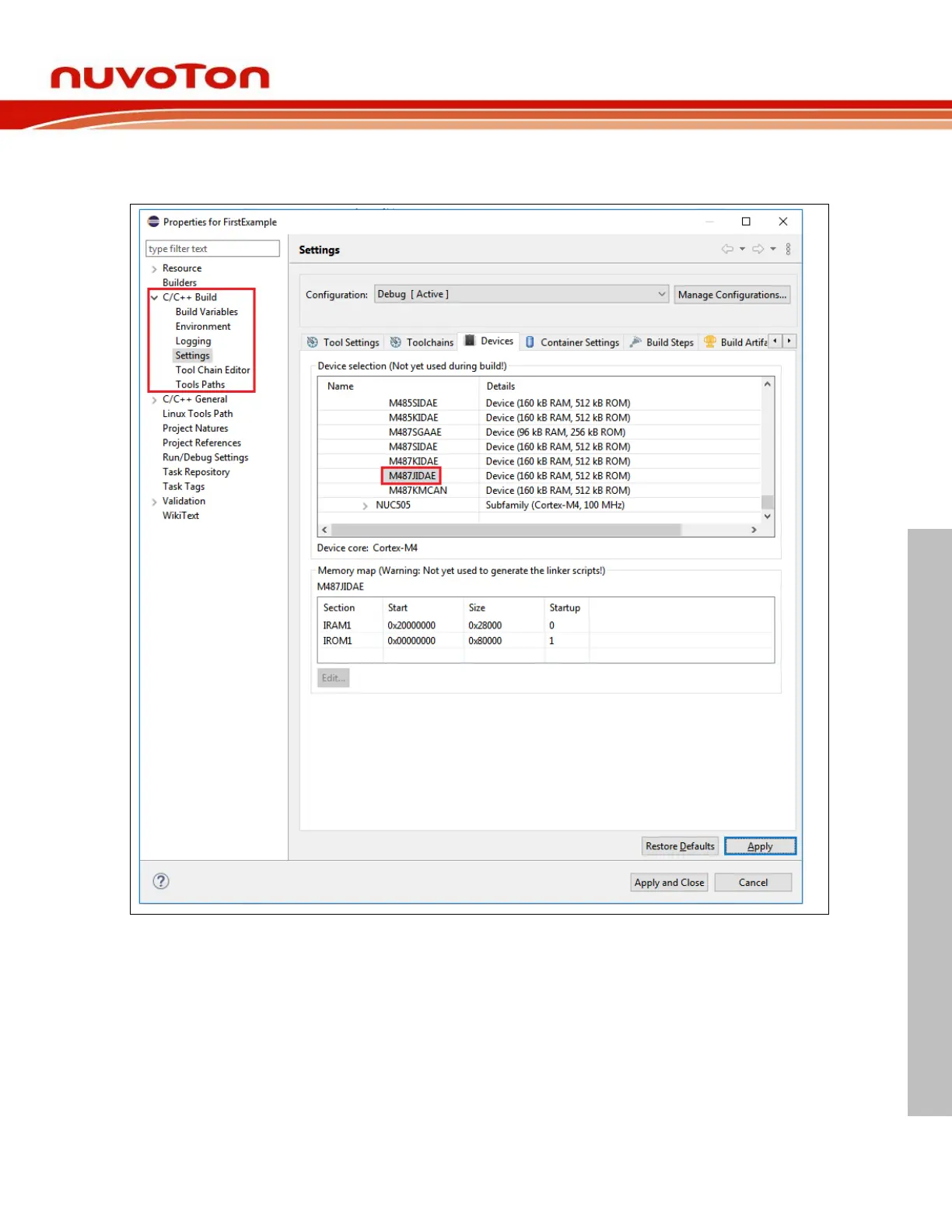Select device M487KIDAE
The image size is (952, 1232).
coord(413,461)
